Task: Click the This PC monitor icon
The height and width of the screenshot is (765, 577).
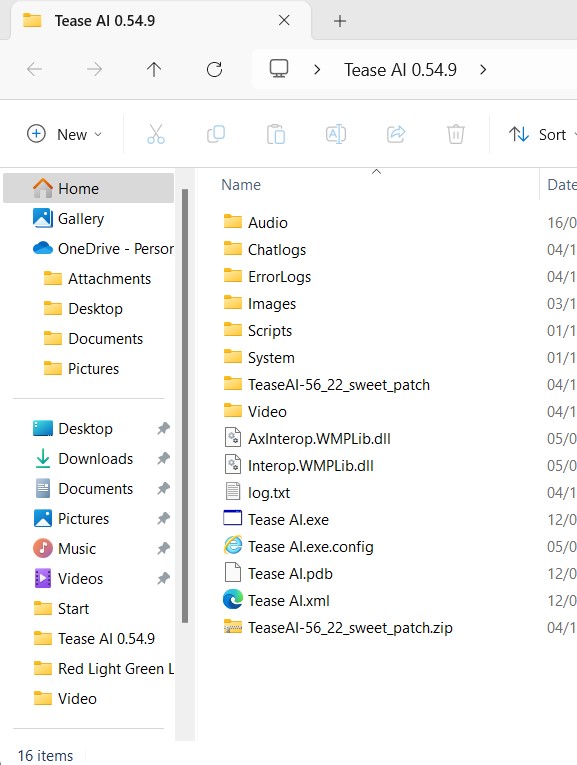Action: pos(279,69)
